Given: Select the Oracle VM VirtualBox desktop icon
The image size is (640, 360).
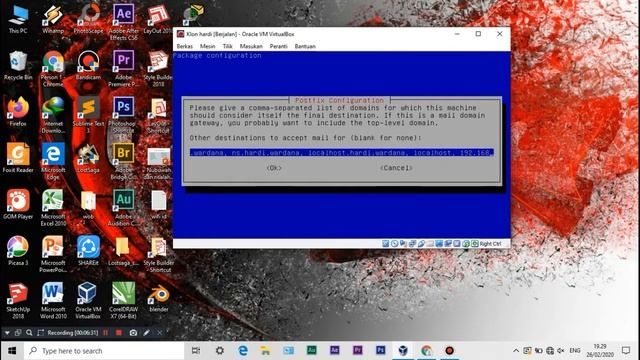Looking at the screenshot, I should 88,301.
